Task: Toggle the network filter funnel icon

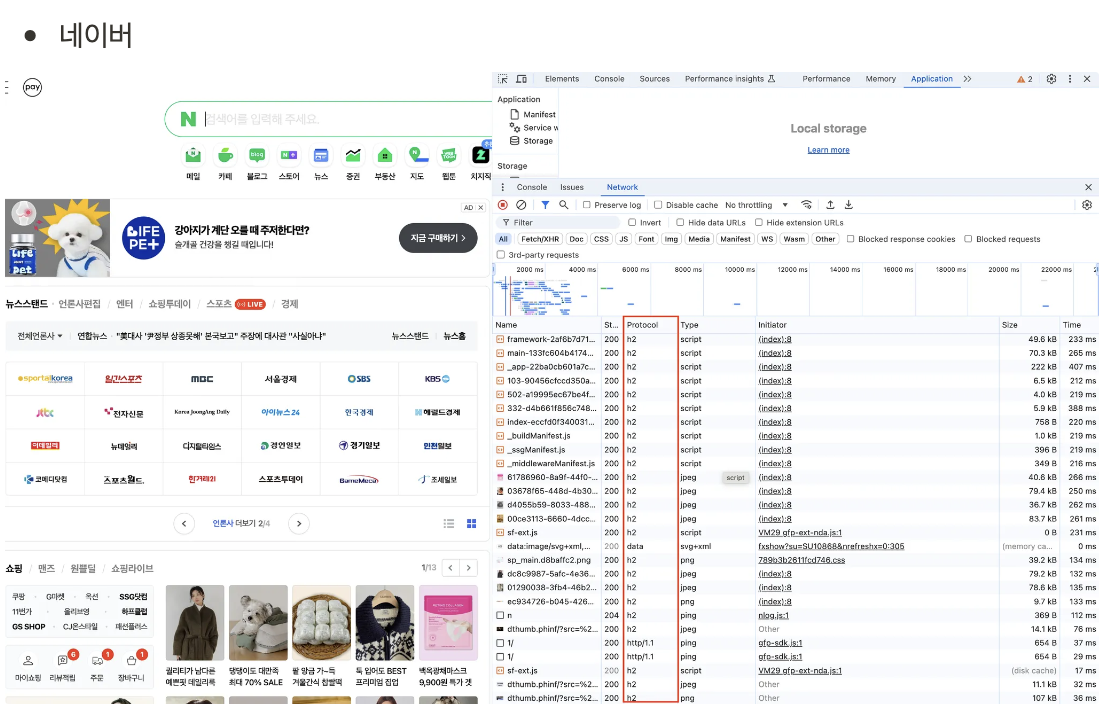Action: click(545, 205)
